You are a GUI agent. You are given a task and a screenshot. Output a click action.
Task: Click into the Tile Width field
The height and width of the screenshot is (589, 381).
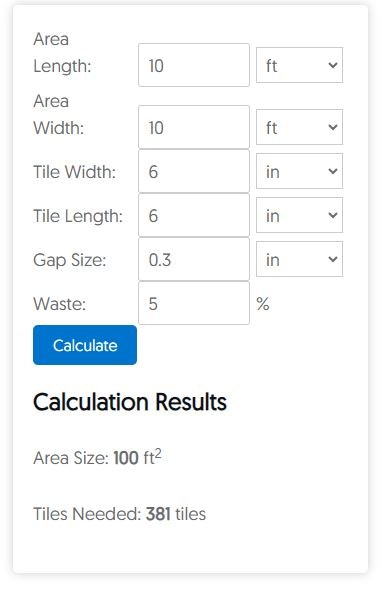194,171
